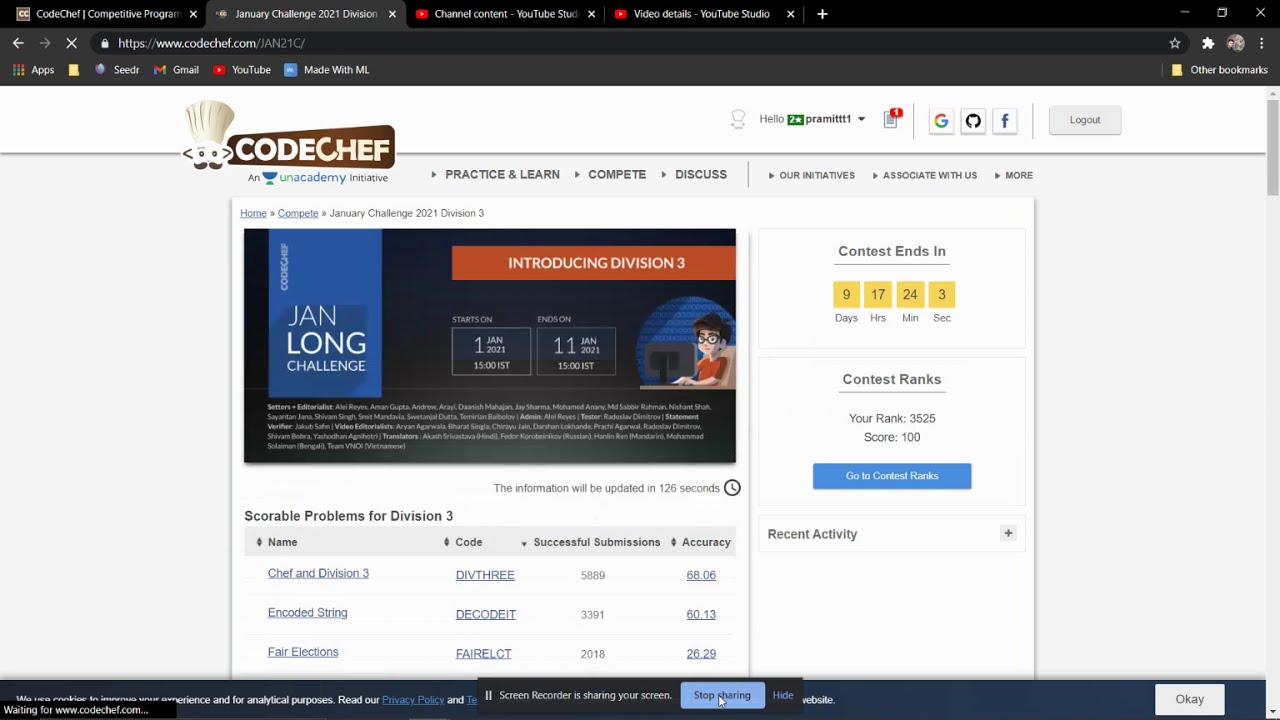
Task: Open the unnamed yellow folder bookmark
Action: pyautogui.click(x=74, y=70)
